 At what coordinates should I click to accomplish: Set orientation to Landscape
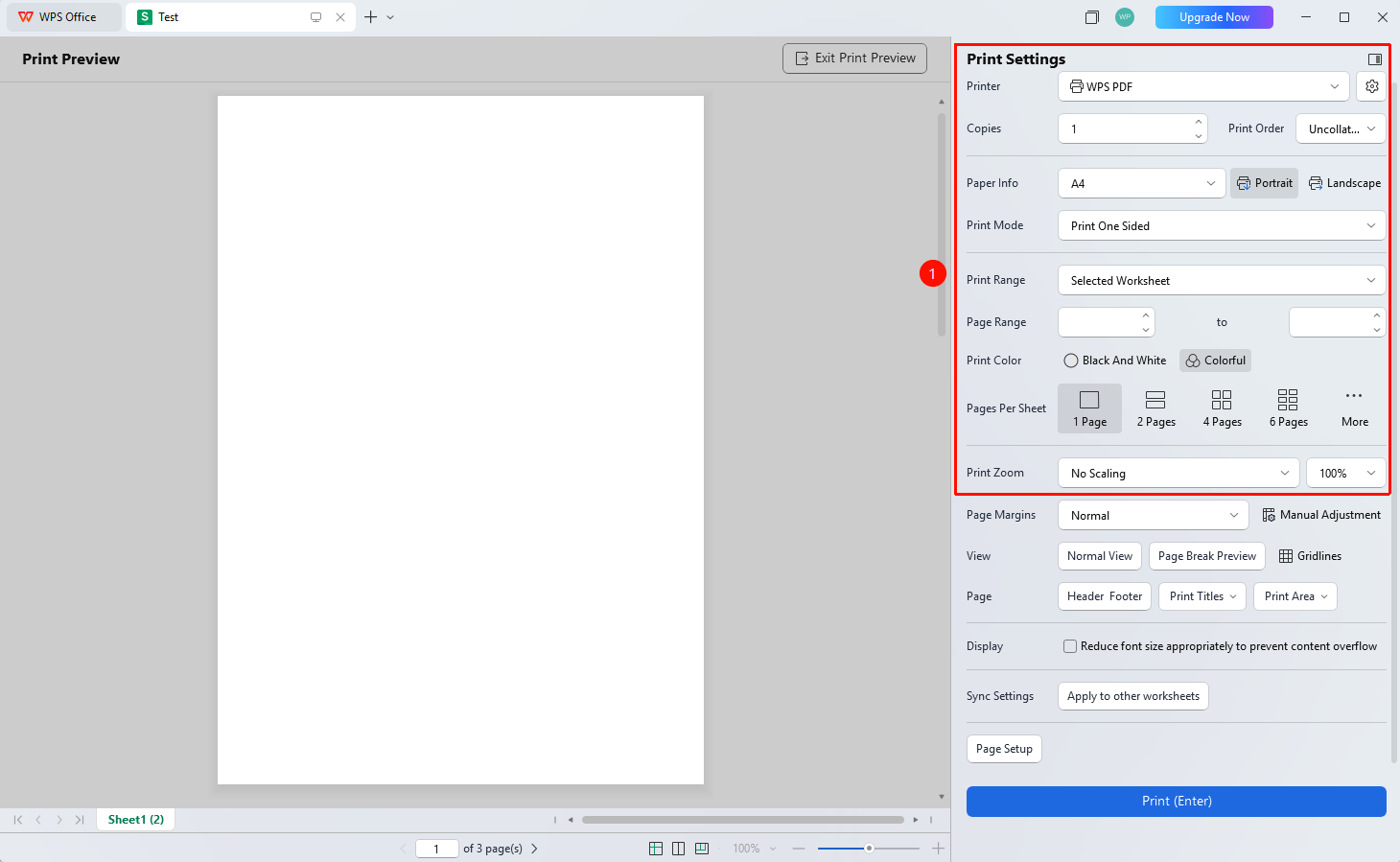click(1344, 183)
